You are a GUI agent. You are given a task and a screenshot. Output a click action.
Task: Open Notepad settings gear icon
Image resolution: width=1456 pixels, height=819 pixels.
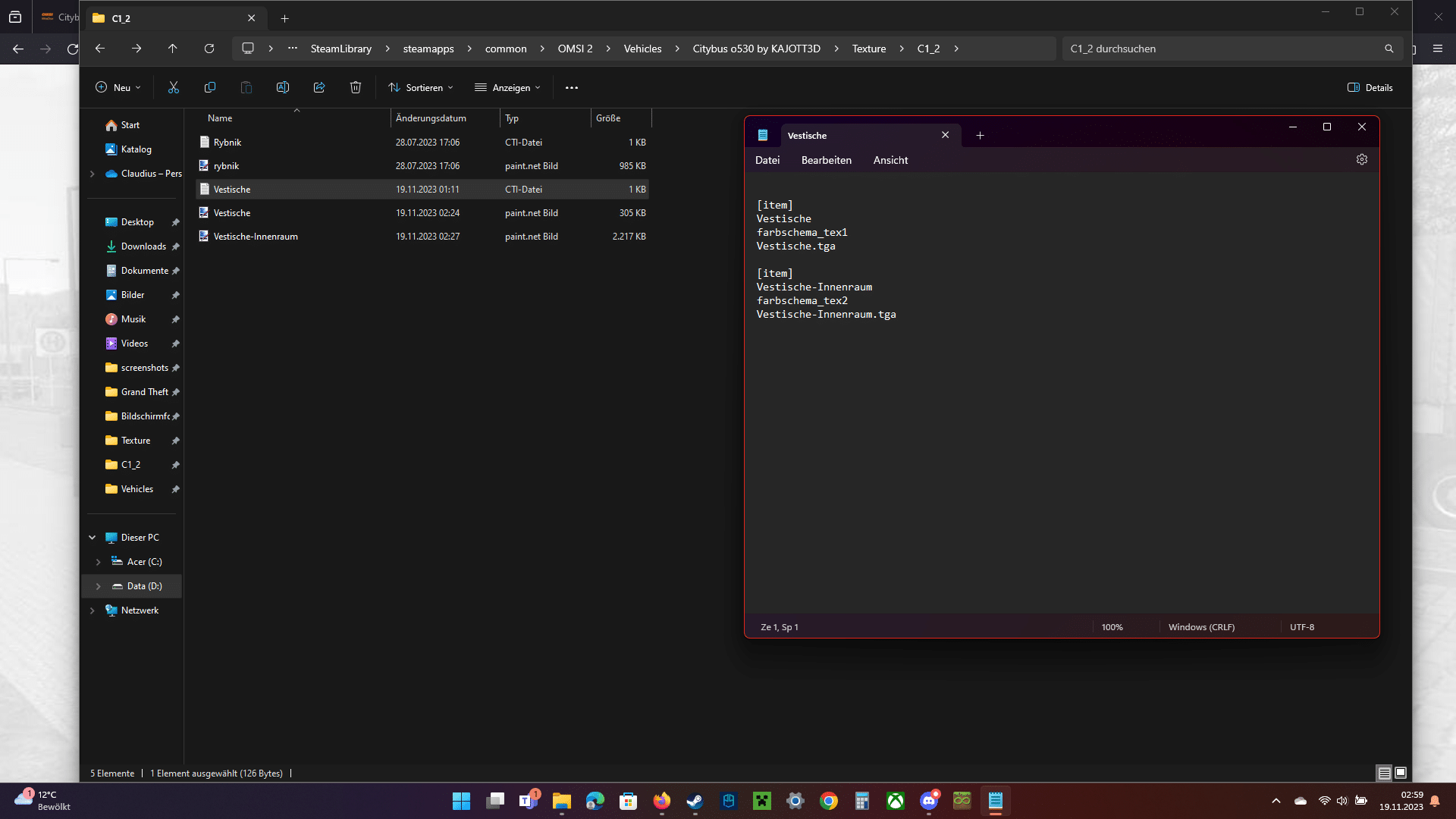(x=1362, y=160)
